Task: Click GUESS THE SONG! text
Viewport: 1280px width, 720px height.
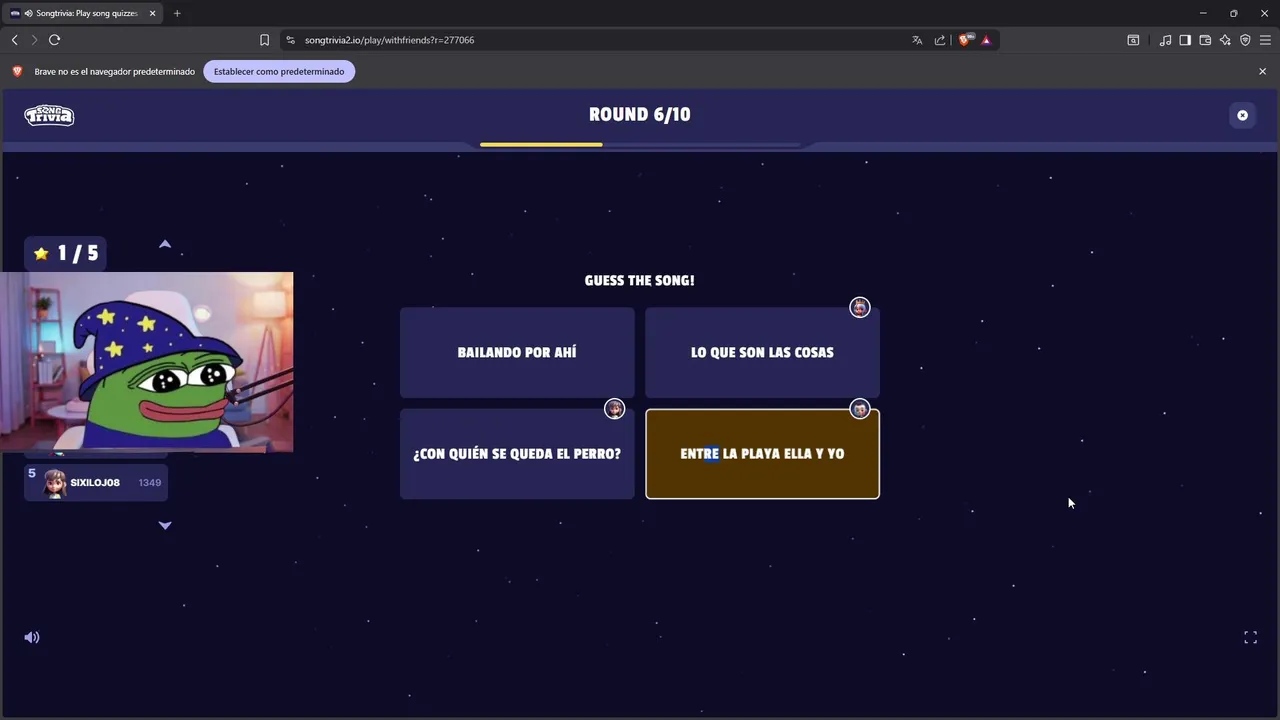Action: pyautogui.click(x=640, y=281)
